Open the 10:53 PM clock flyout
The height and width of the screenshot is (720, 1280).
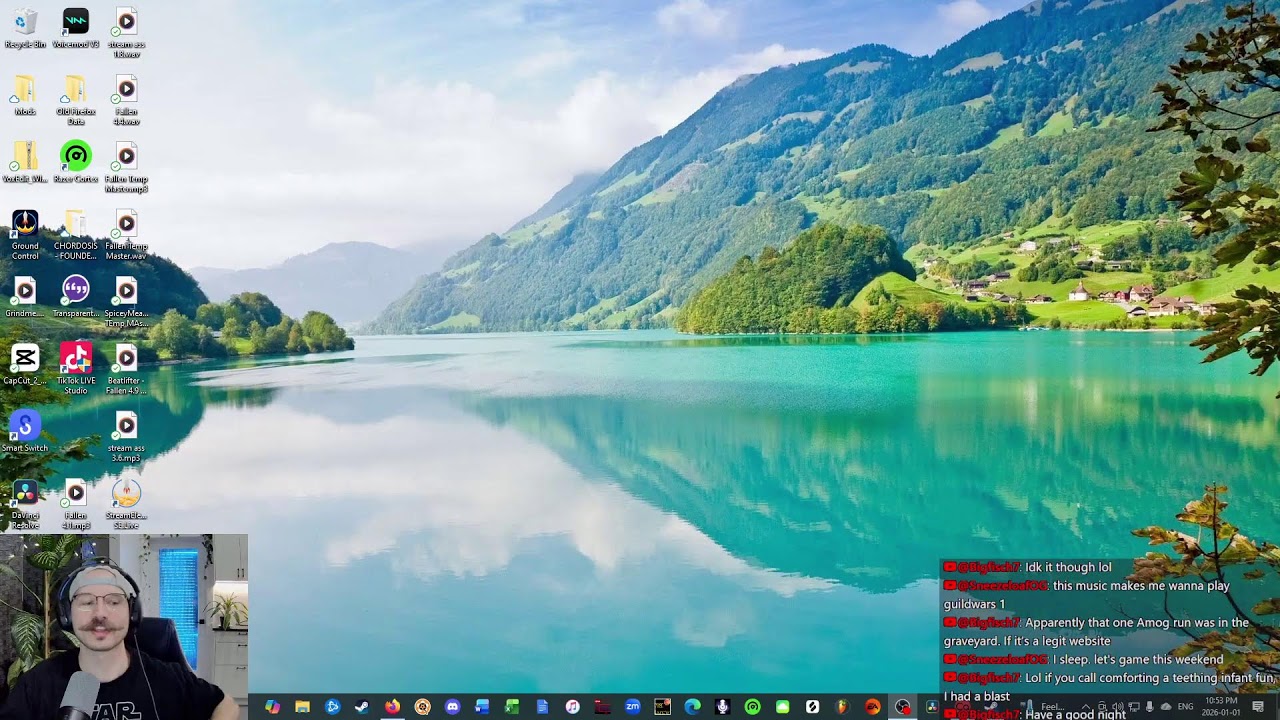coord(1222,707)
